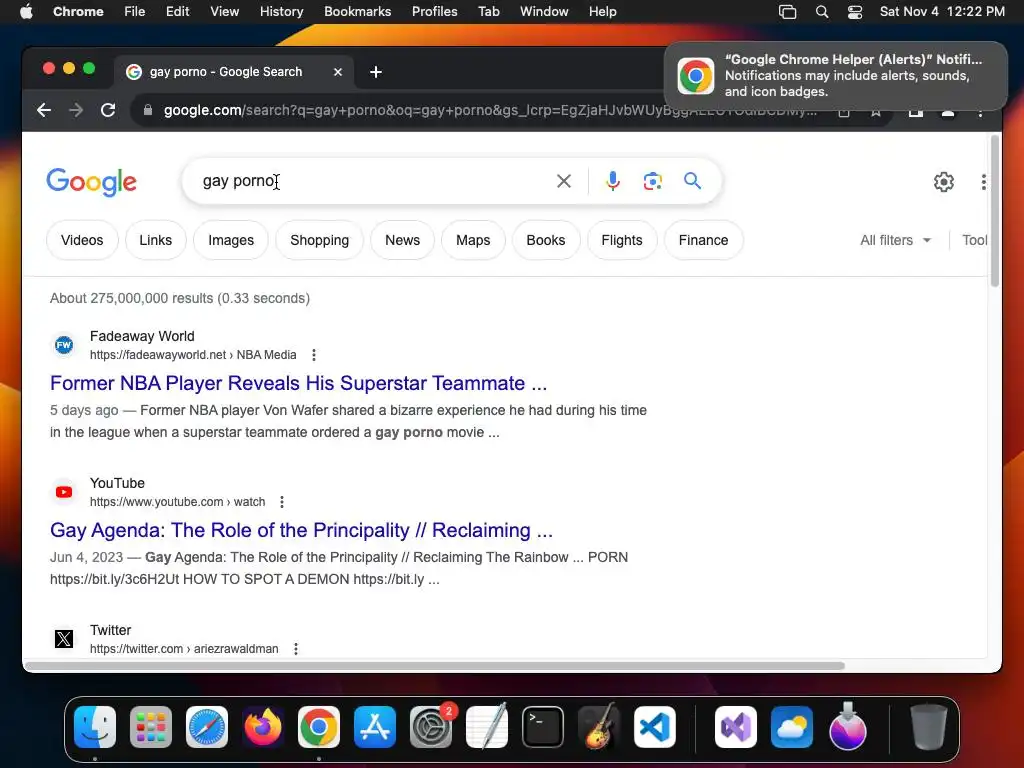Viewport: 1024px width, 768px height.
Task: Click the YouTube favicon
Action: 64,492
